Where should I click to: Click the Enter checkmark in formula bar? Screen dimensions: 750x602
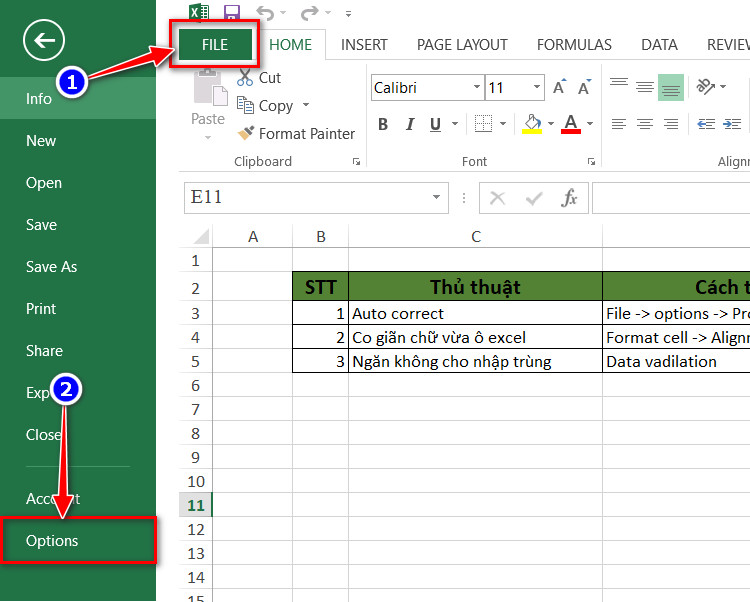point(534,197)
